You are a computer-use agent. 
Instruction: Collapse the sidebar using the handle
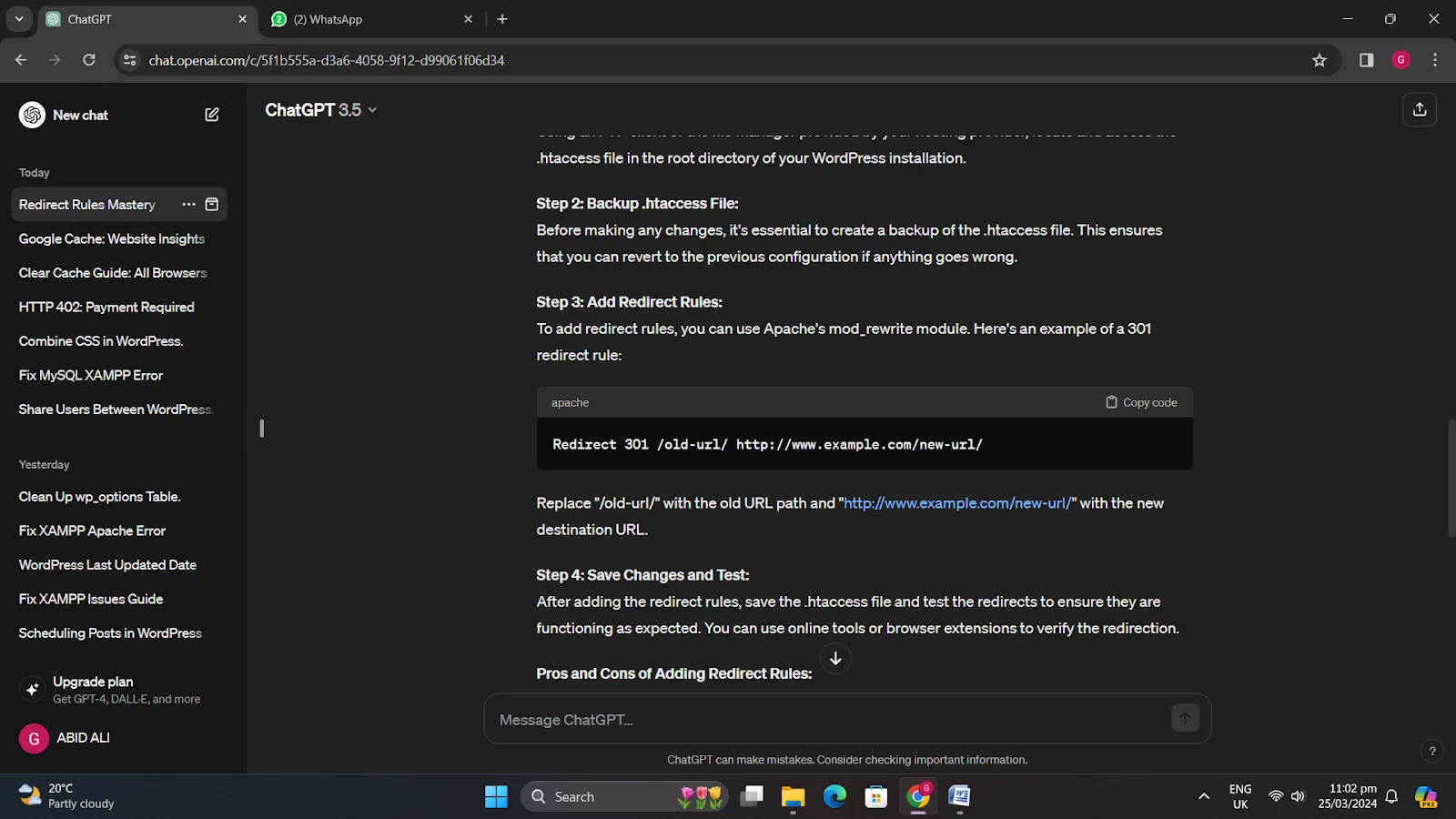(262, 428)
